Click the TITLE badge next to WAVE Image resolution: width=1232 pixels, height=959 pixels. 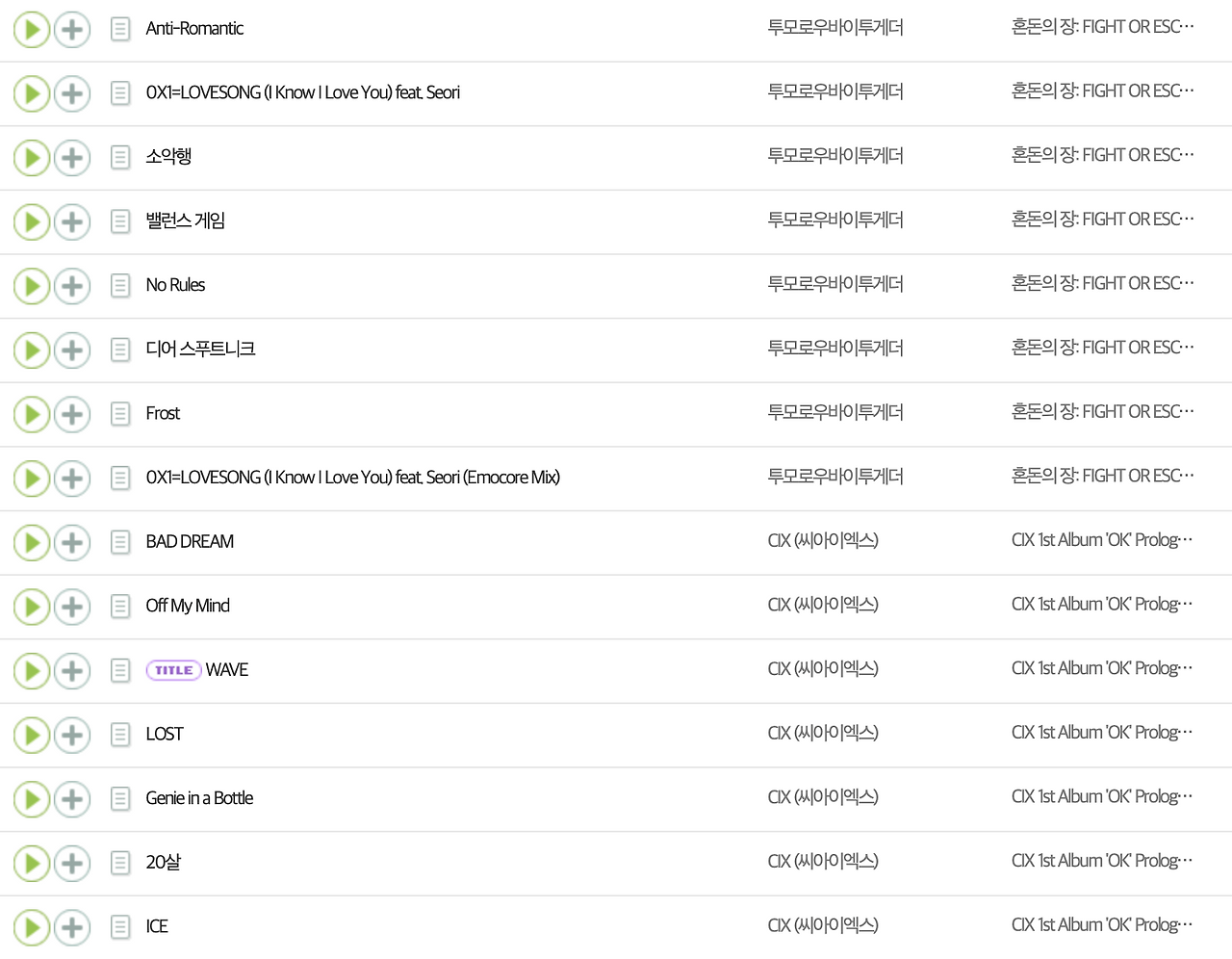click(x=173, y=670)
